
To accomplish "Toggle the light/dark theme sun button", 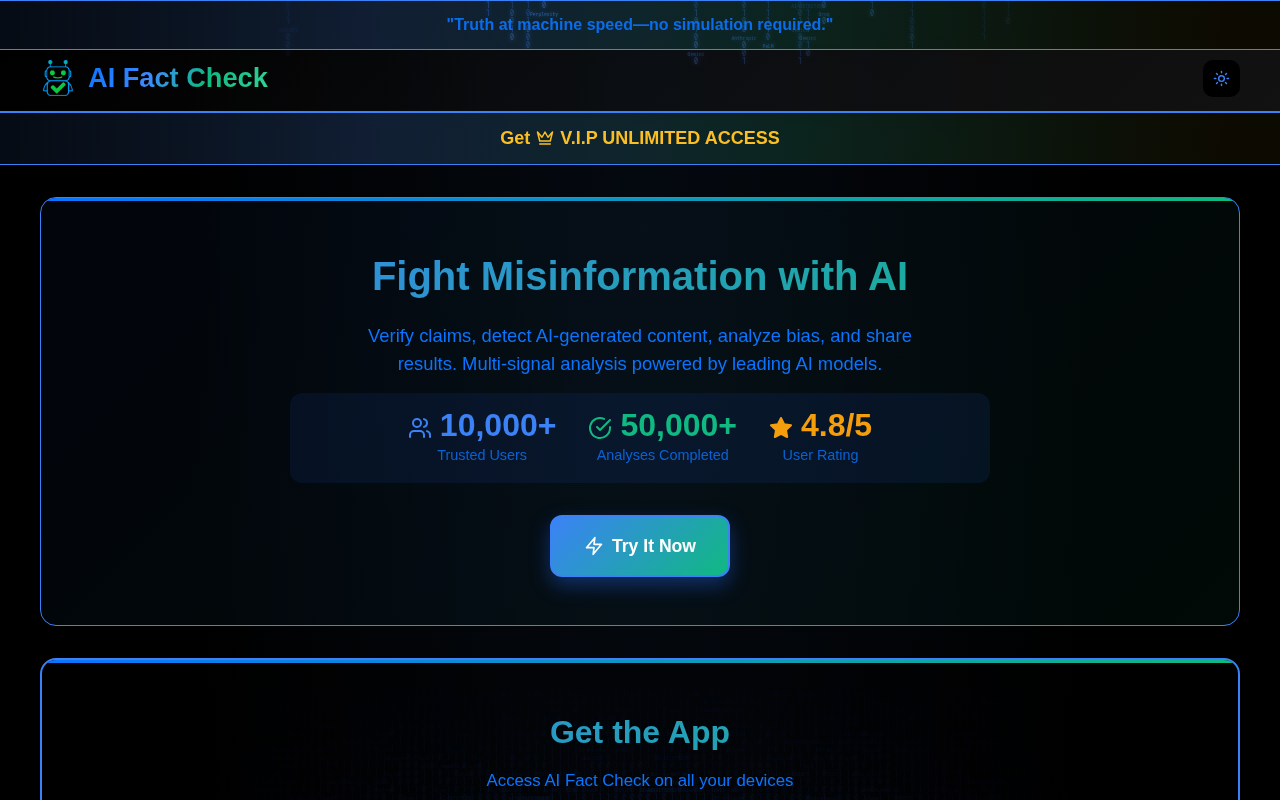I will (x=1221, y=79).
